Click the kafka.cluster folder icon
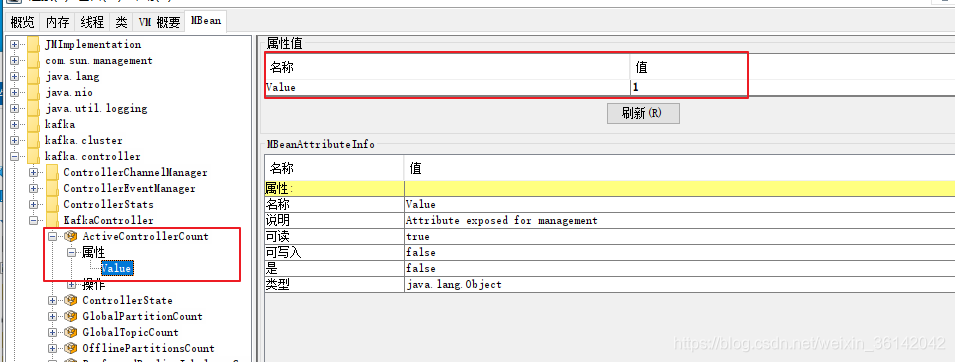955x362 pixels. pyautogui.click(x=33, y=140)
